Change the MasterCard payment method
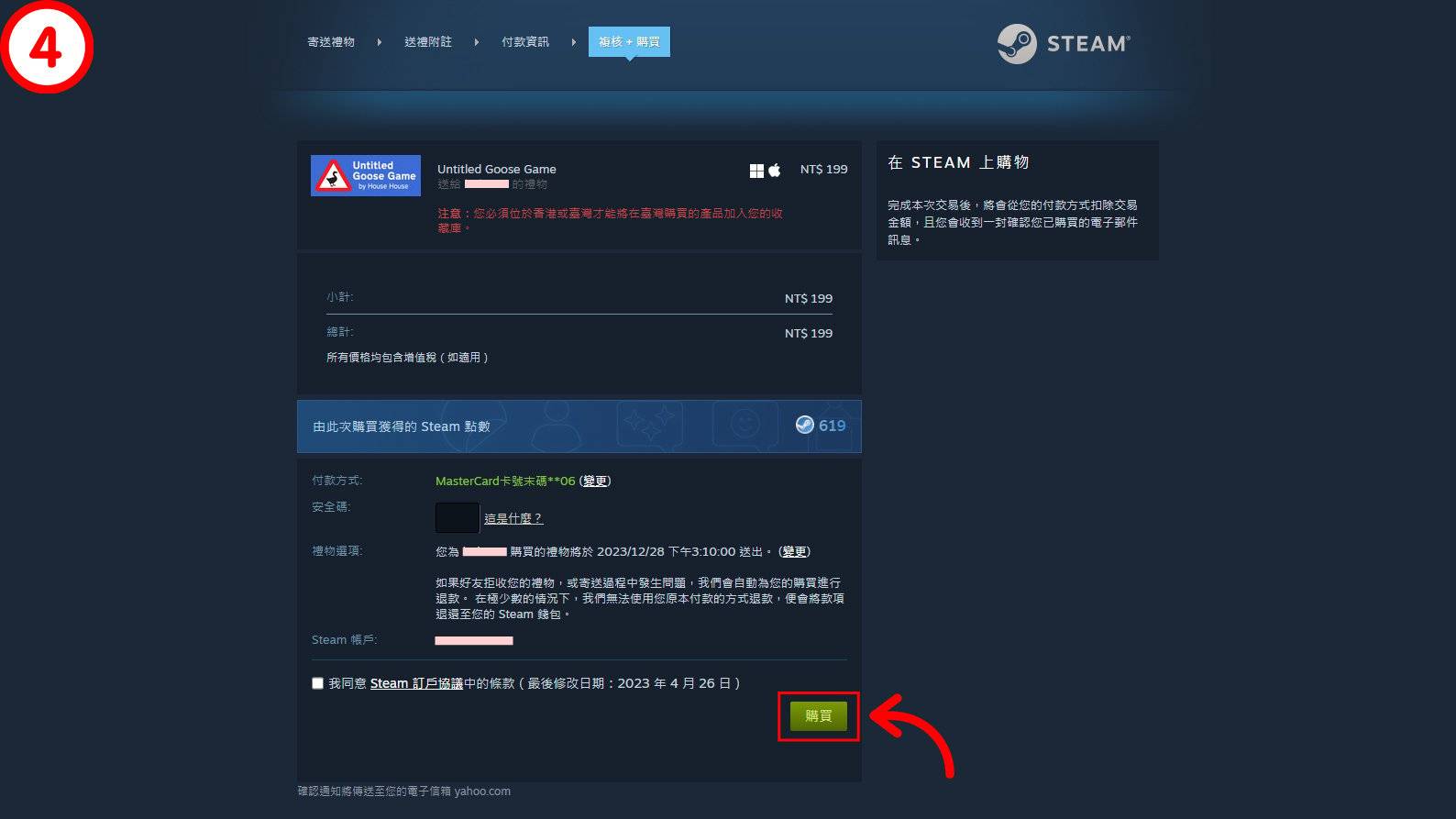The image size is (1456, 819). tap(595, 481)
